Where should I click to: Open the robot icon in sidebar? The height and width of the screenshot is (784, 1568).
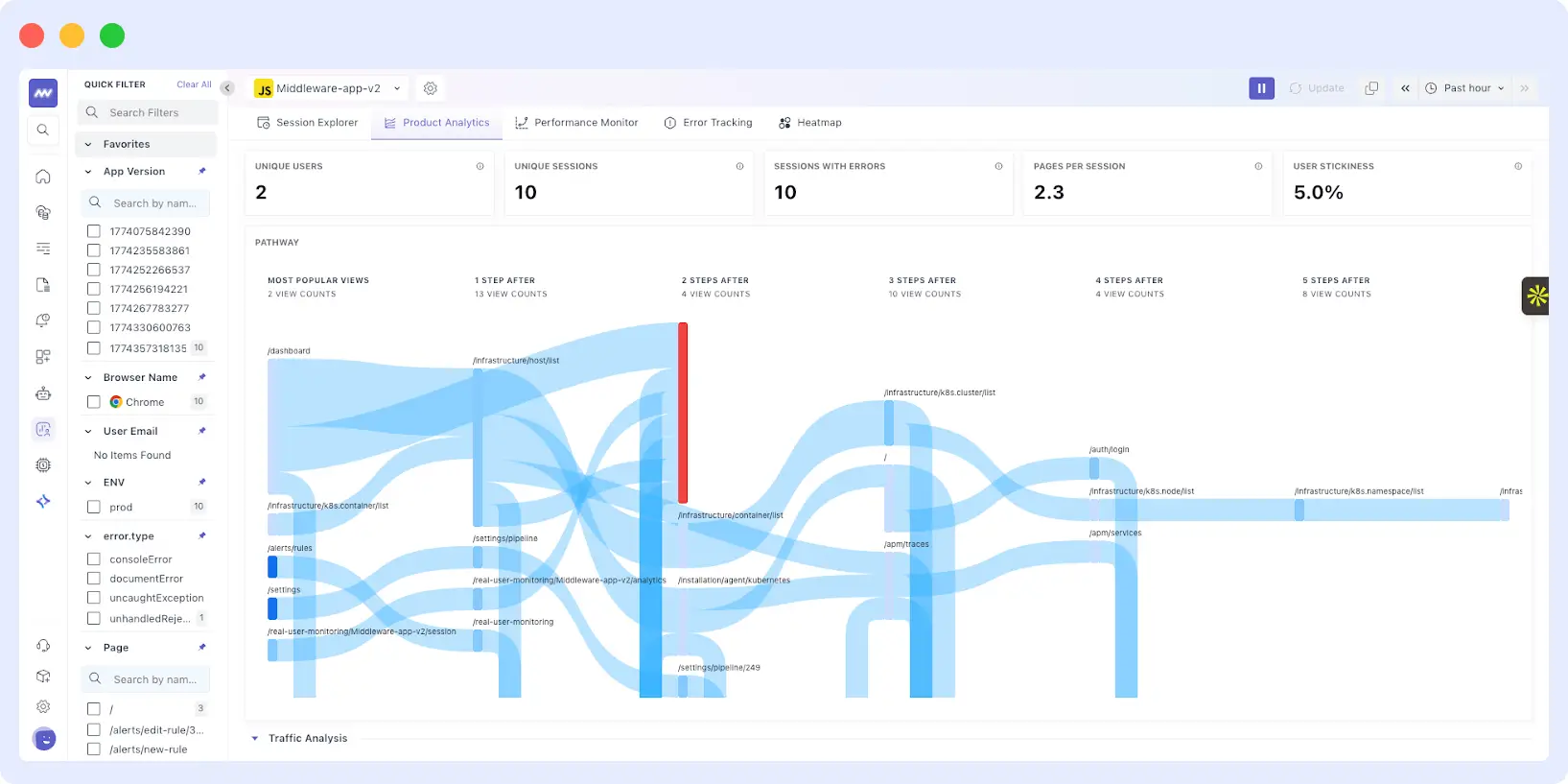(43, 393)
